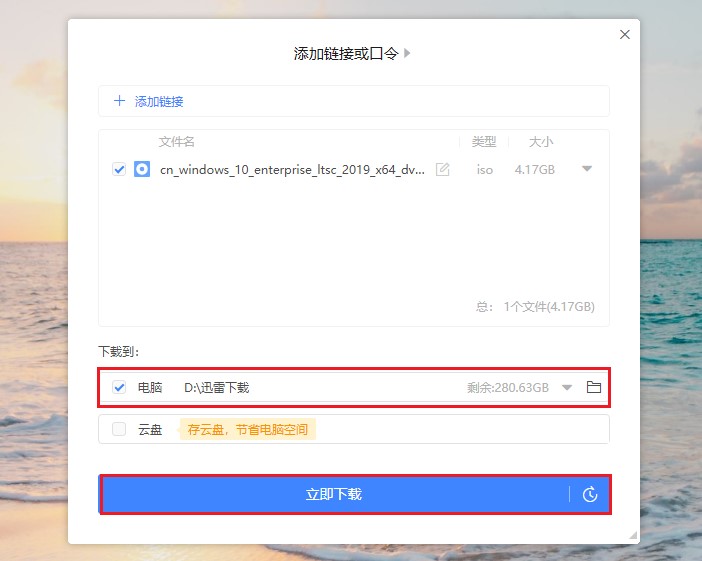Screen dimensions: 702x561
Task: Expand the iso file row dropdown arrow
Action: pos(587,169)
